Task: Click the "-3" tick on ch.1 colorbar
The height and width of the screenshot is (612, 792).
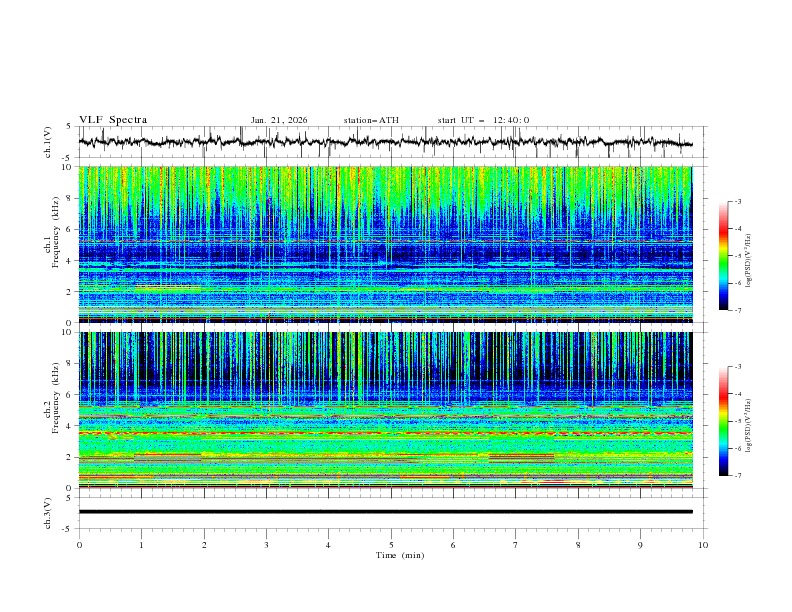Action: pos(737,201)
